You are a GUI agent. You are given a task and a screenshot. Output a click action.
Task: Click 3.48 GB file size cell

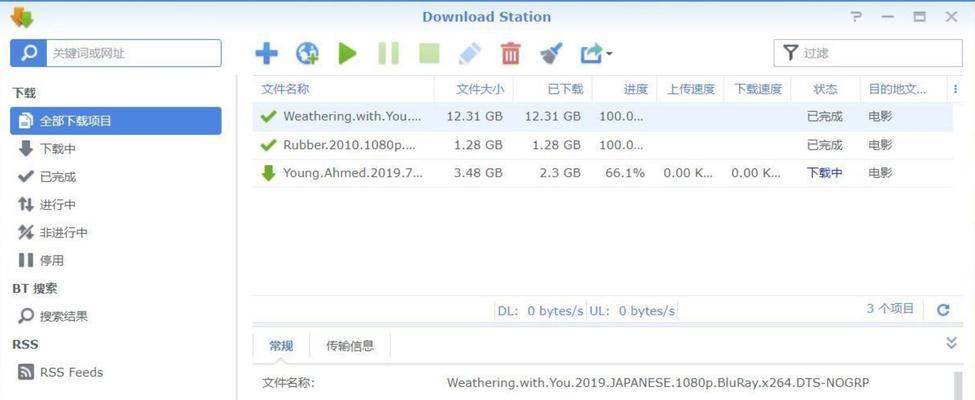coord(478,173)
